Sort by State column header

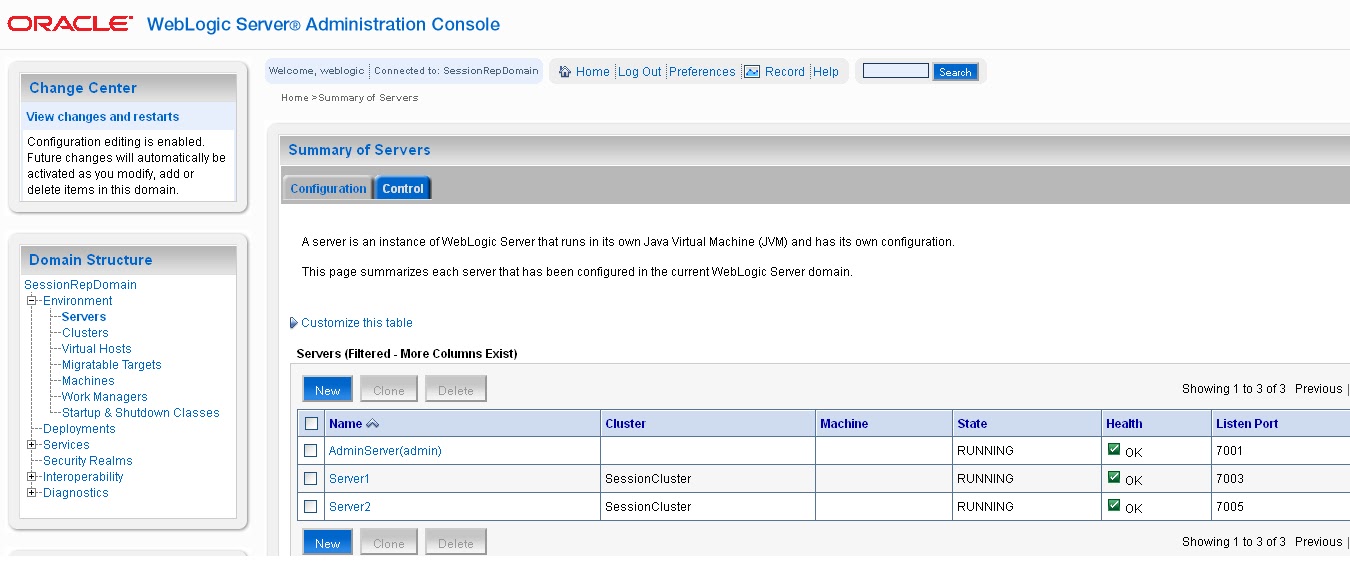tap(972, 424)
